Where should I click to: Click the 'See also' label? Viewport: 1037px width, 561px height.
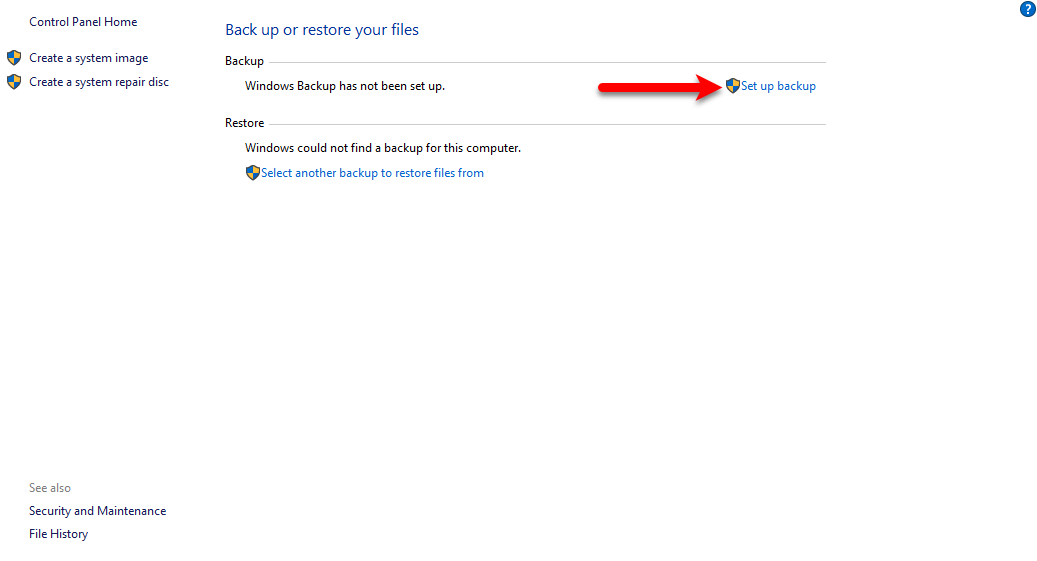point(50,488)
